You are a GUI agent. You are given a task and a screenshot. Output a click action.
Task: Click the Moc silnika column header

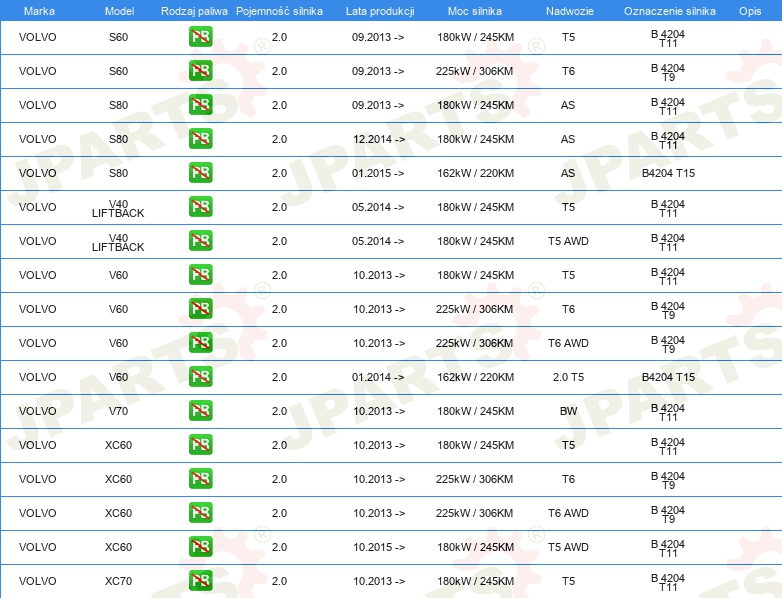coord(474,10)
